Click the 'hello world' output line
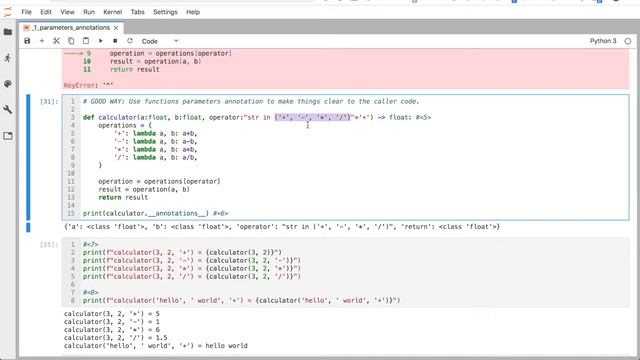640x360 pixels. tap(156, 346)
